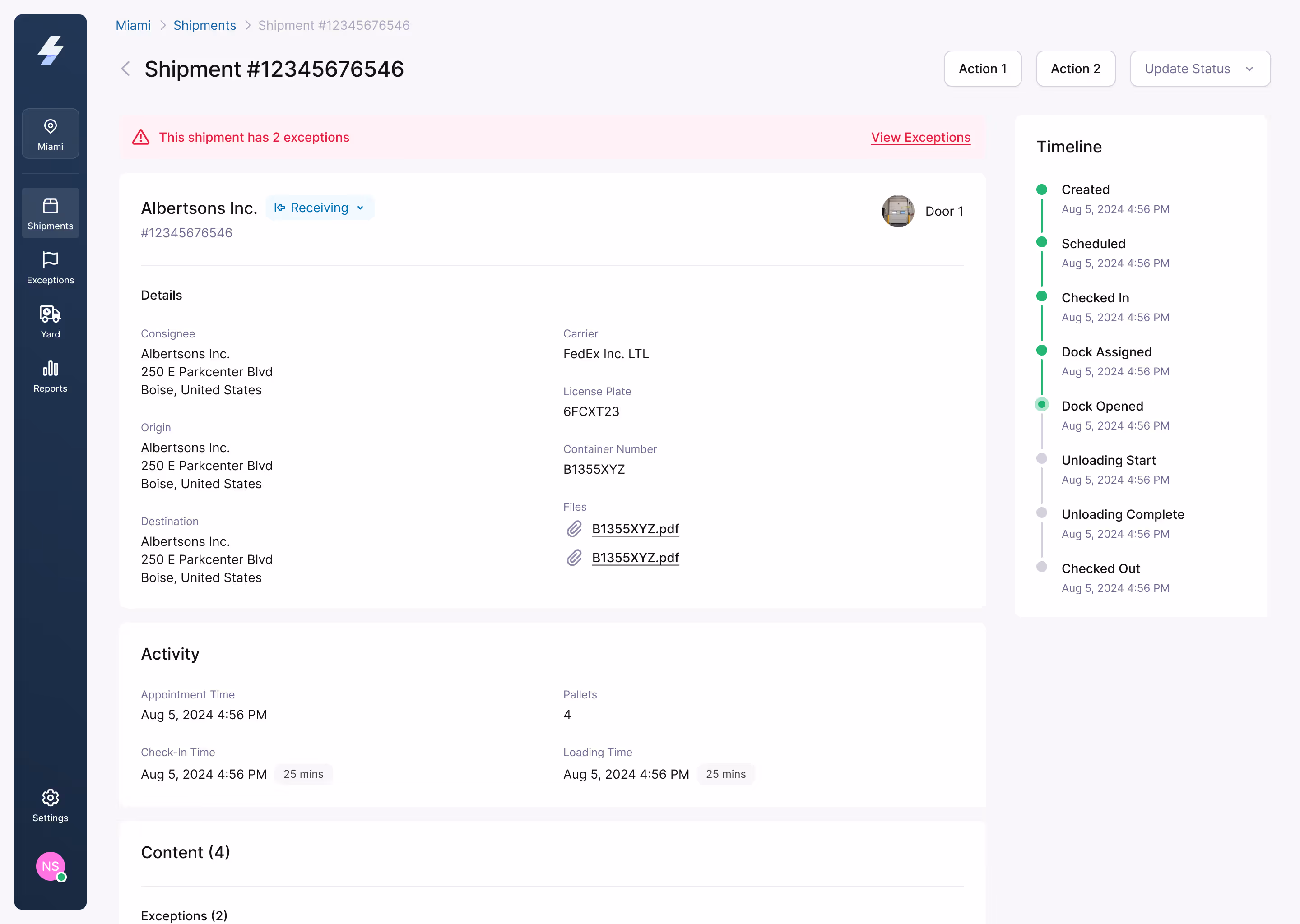
Task: Open the Exceptions flag icon in sidebar
Action: (50, 260)
